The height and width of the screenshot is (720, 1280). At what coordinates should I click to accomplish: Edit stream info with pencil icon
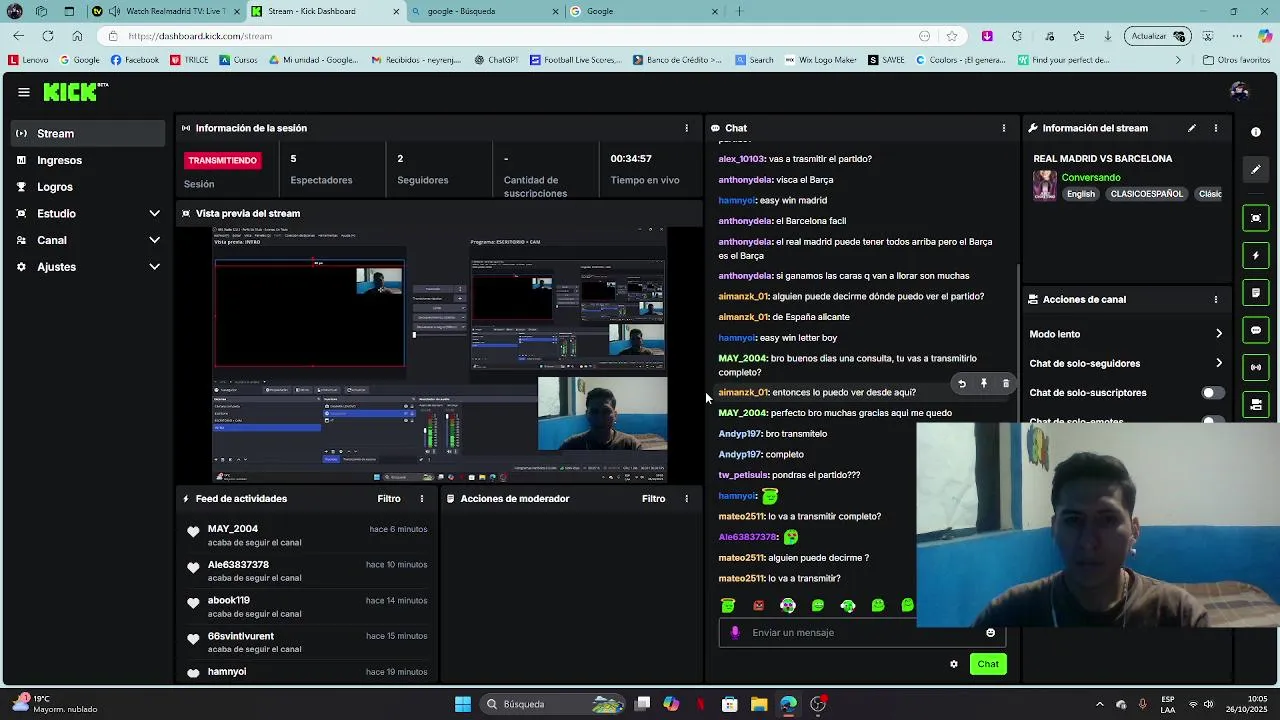(1191, 128)
